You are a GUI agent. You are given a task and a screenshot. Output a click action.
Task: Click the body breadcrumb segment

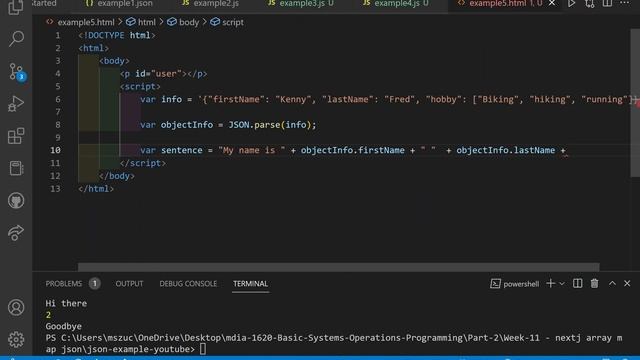183,22
